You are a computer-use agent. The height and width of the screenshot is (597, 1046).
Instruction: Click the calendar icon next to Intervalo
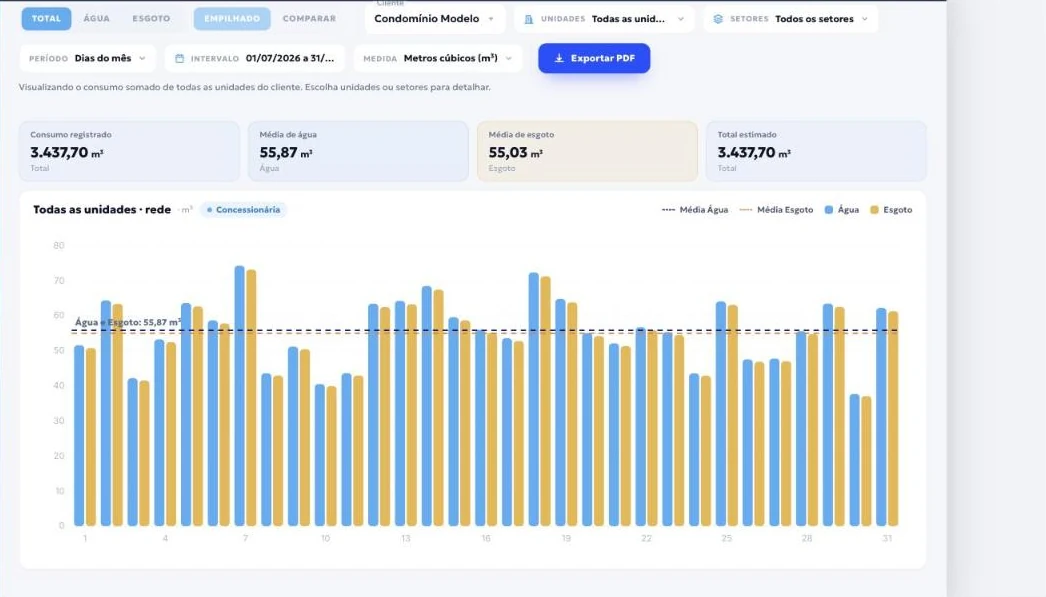pos(179,58)
